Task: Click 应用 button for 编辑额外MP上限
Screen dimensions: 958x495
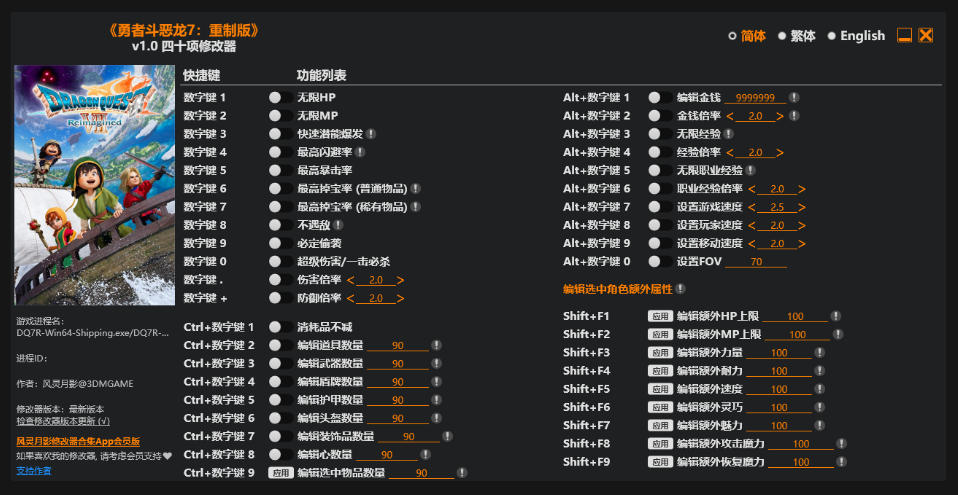Action: pos(660,334)
